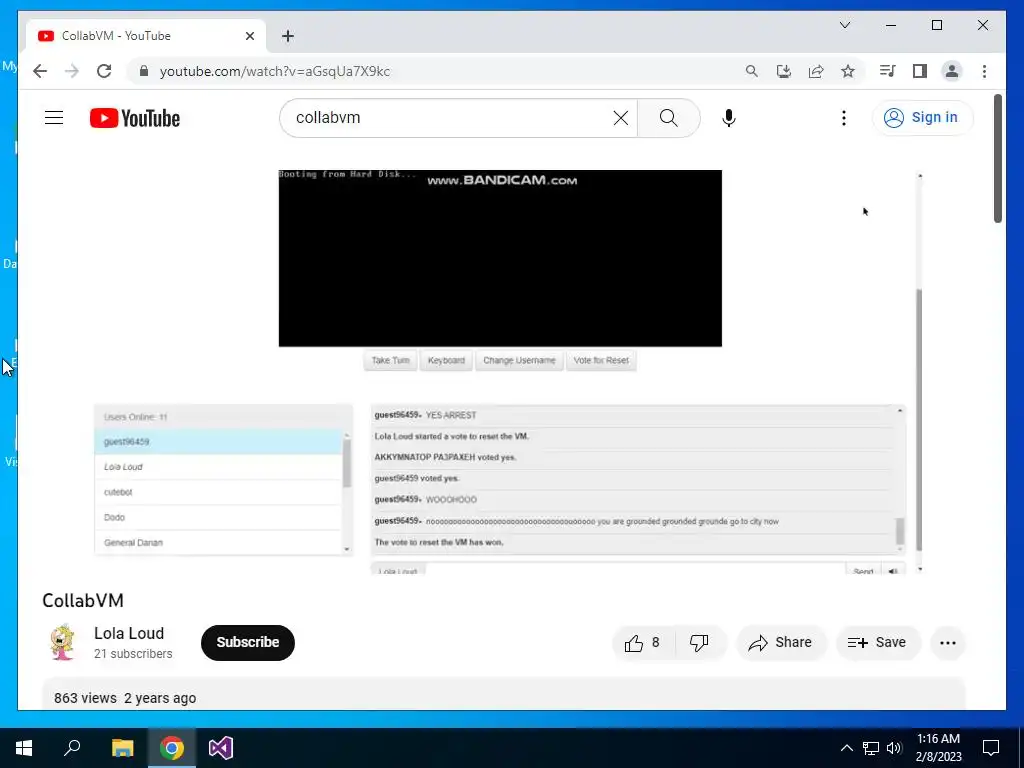Show hidden system tray icons
The width and height of the screenshot is (1024, 768).
click(x=846, y=748)
